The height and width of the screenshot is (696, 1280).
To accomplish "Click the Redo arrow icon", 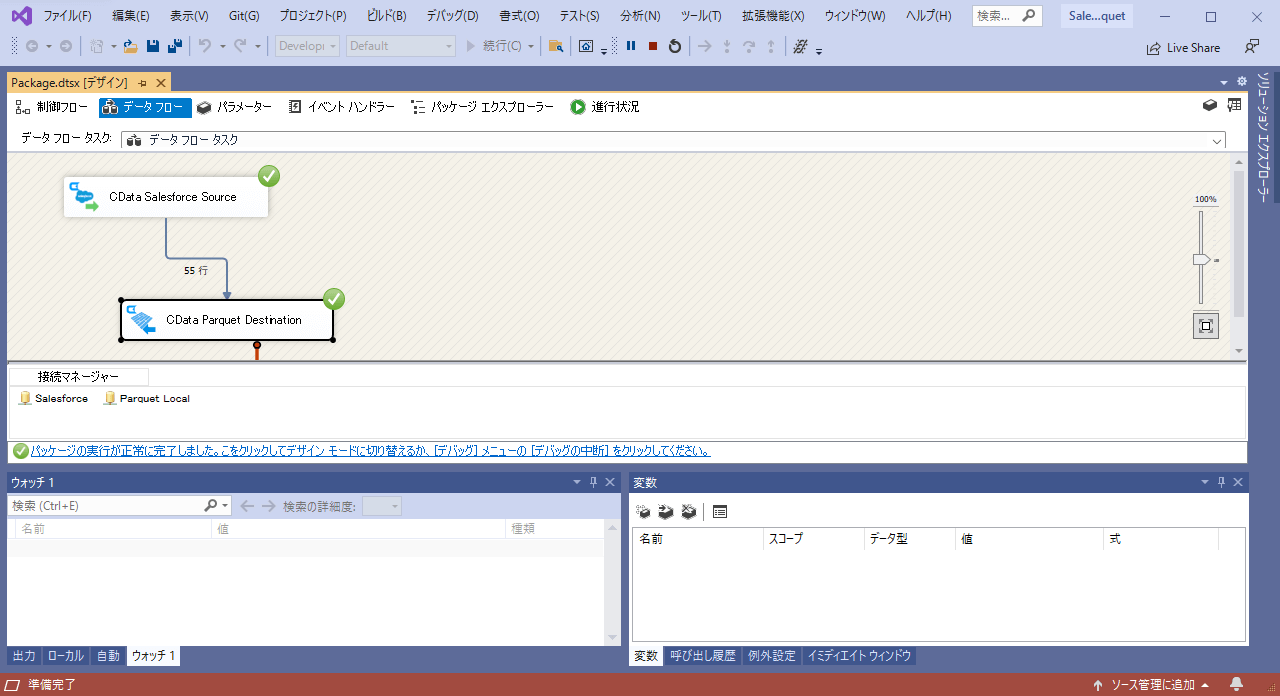I will [x=240, y=46].
